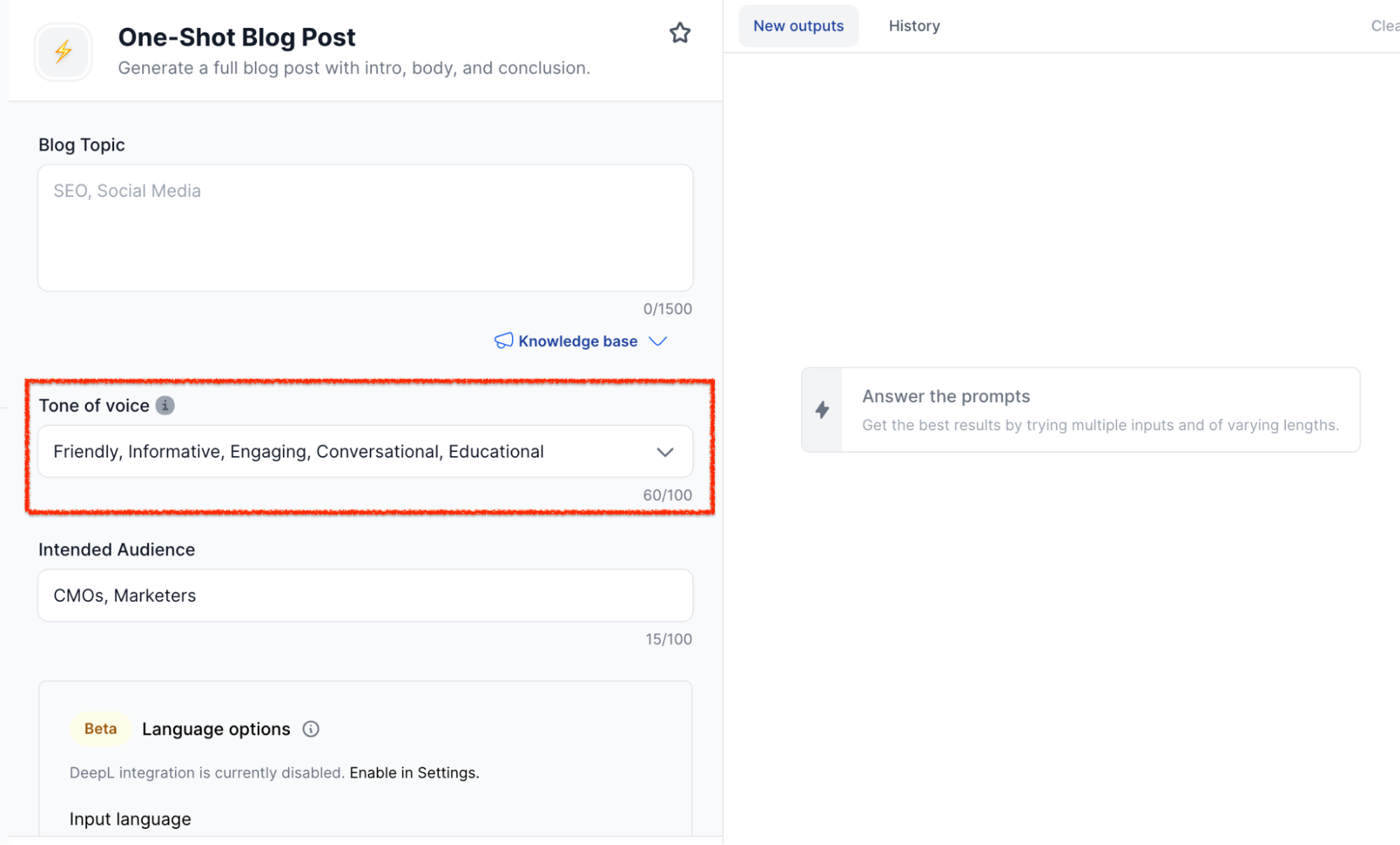1400x845 pixels.
Task: Click the Knowledge base megaphone icon
Action: click(504, 341)
